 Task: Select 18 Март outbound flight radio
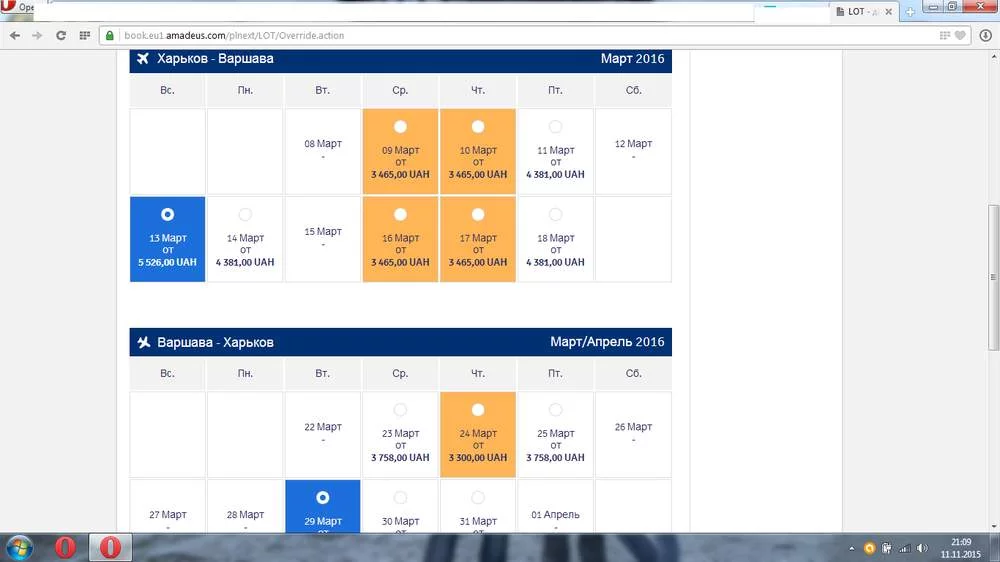point(555,214)
